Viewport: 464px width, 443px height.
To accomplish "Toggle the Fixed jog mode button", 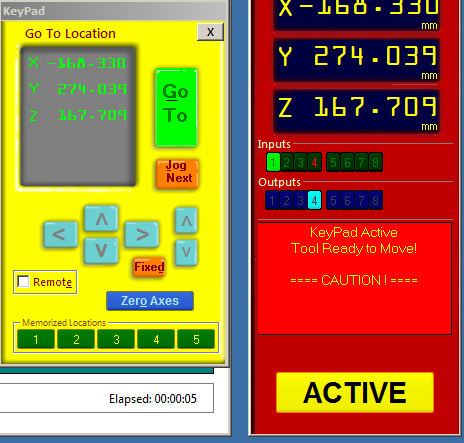I will [x=149, y=267].
